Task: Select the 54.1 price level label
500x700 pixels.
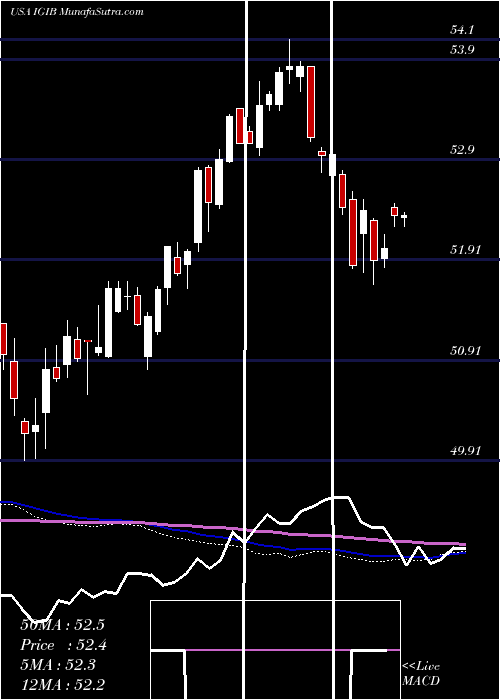Action: (462, 30)
